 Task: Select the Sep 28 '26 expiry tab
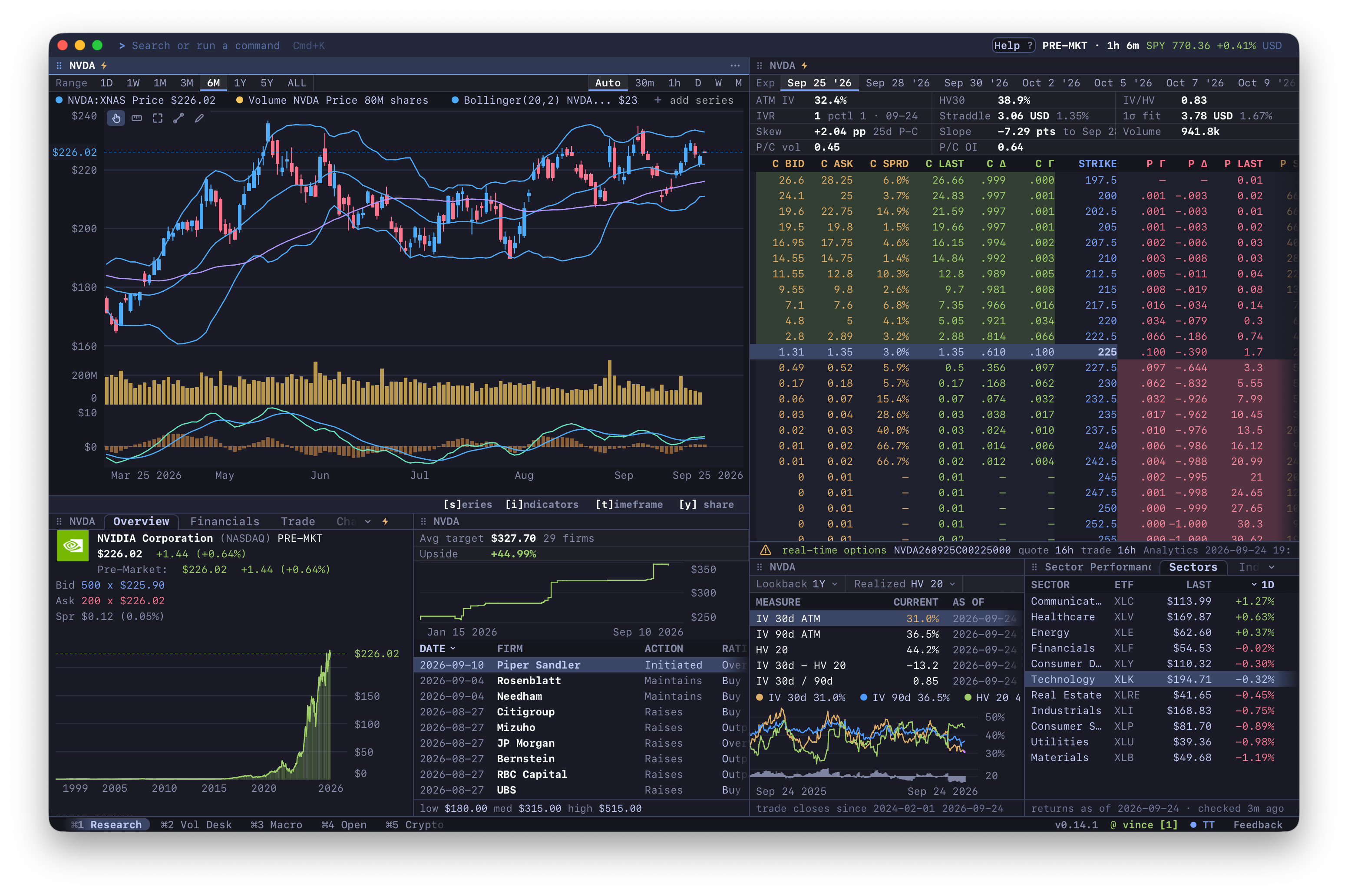coord(898,83)
